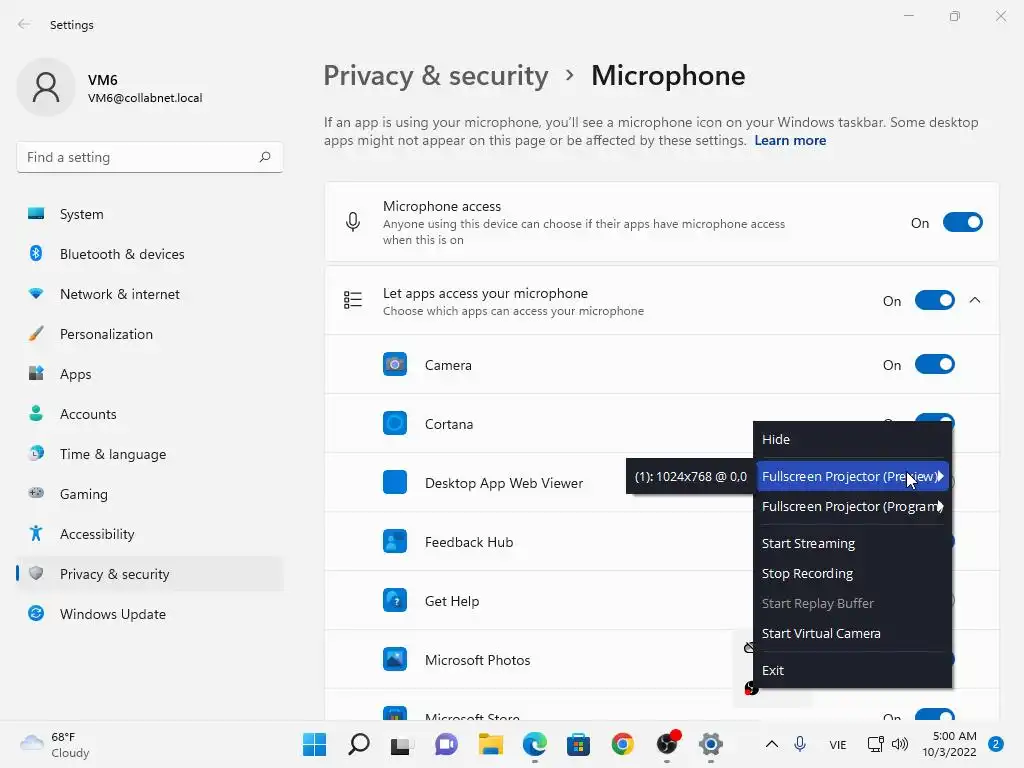Click the volume speaker icon in tray
1024x768 pixels.
point(900,744)
